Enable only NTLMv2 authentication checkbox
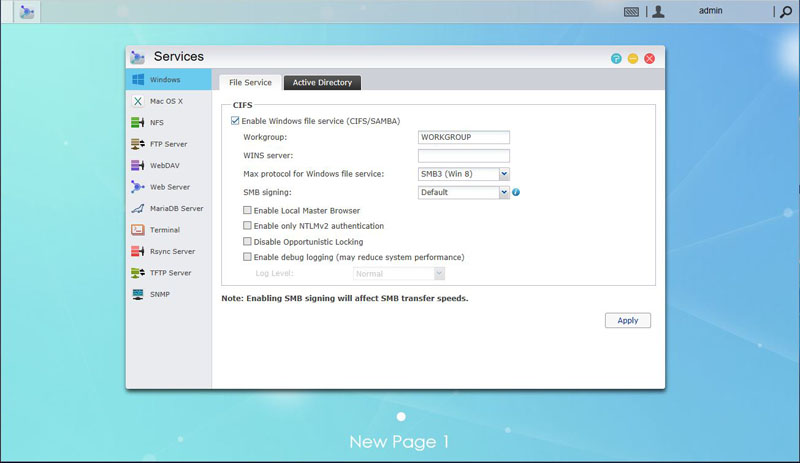 pyautogui.click(x=247, y=226)
